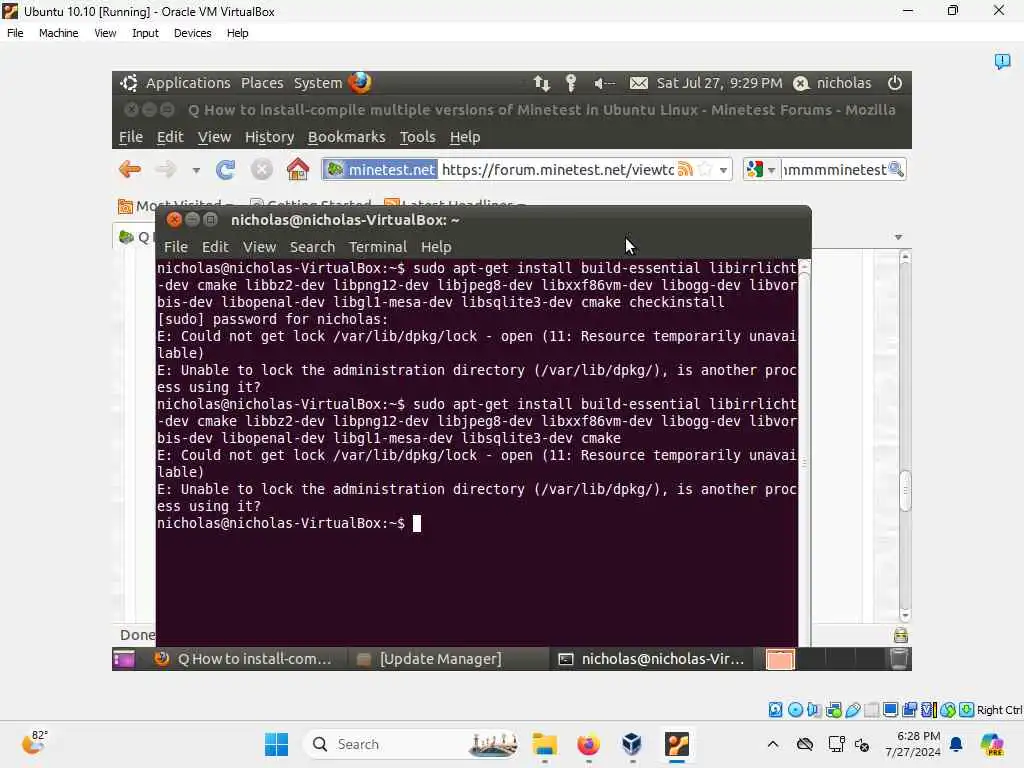Open Firefox History menu

tap(269, 137)
